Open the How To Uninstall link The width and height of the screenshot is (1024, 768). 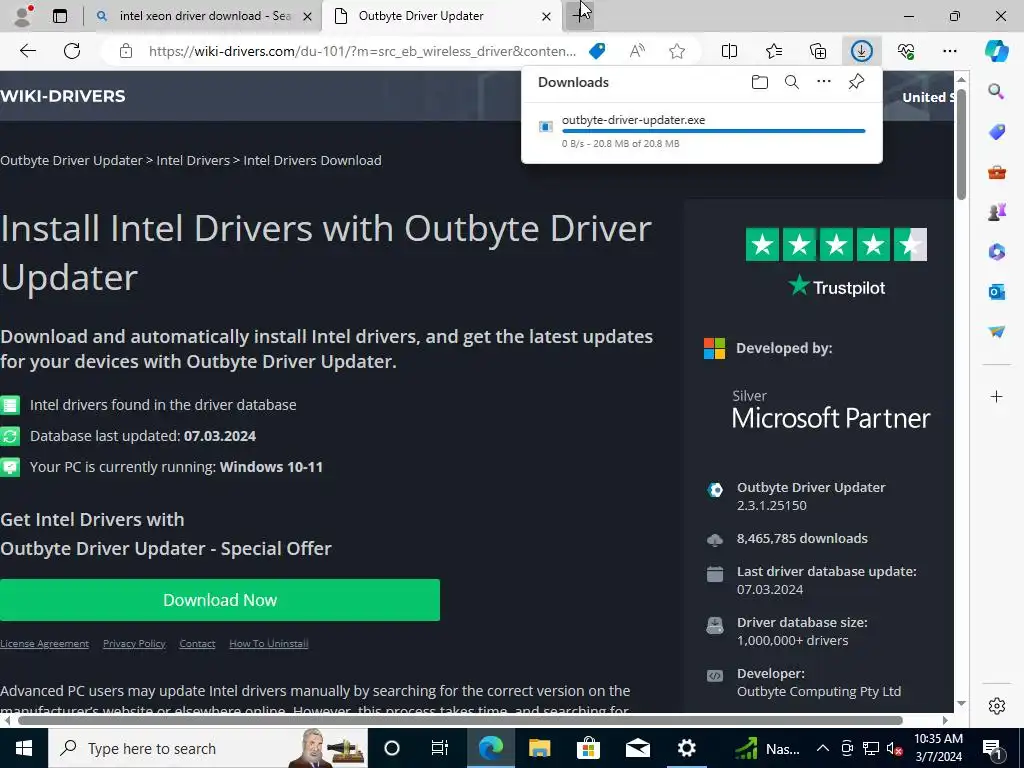coord(268,644)
